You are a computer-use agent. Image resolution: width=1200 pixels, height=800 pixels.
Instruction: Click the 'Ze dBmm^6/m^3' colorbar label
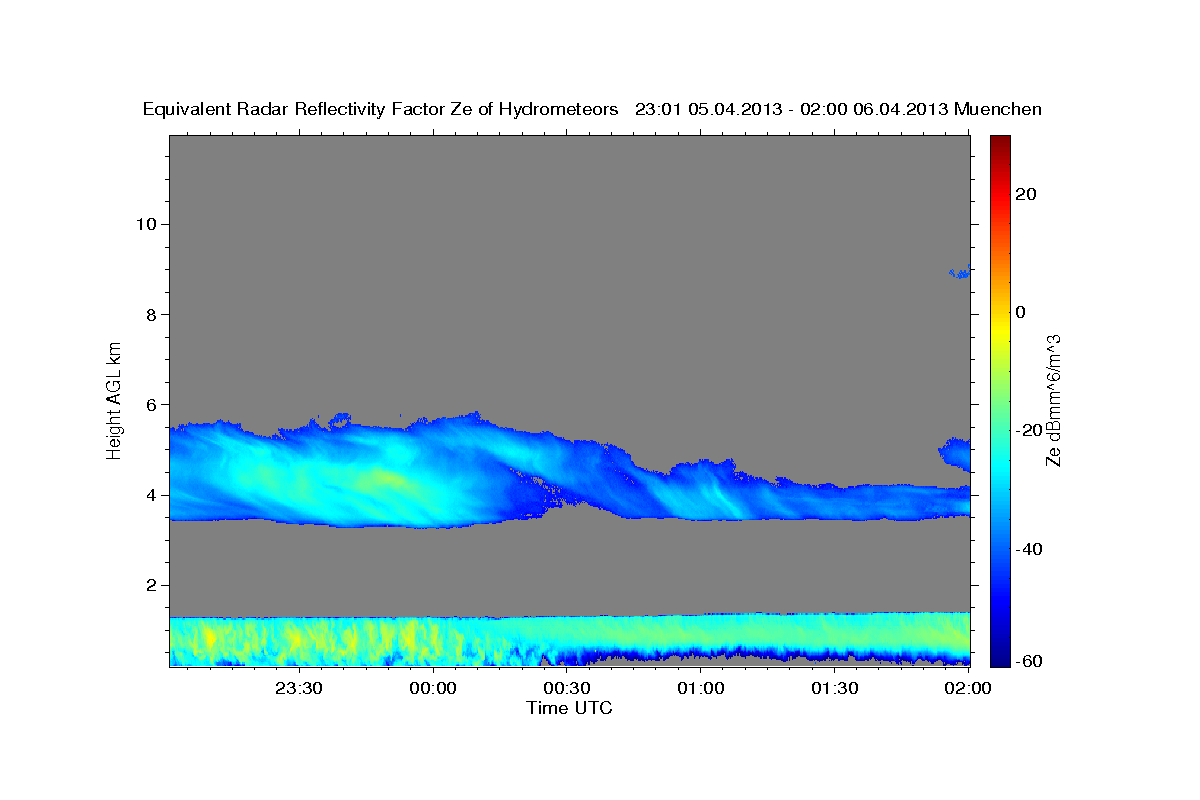tap(1053, 400)
